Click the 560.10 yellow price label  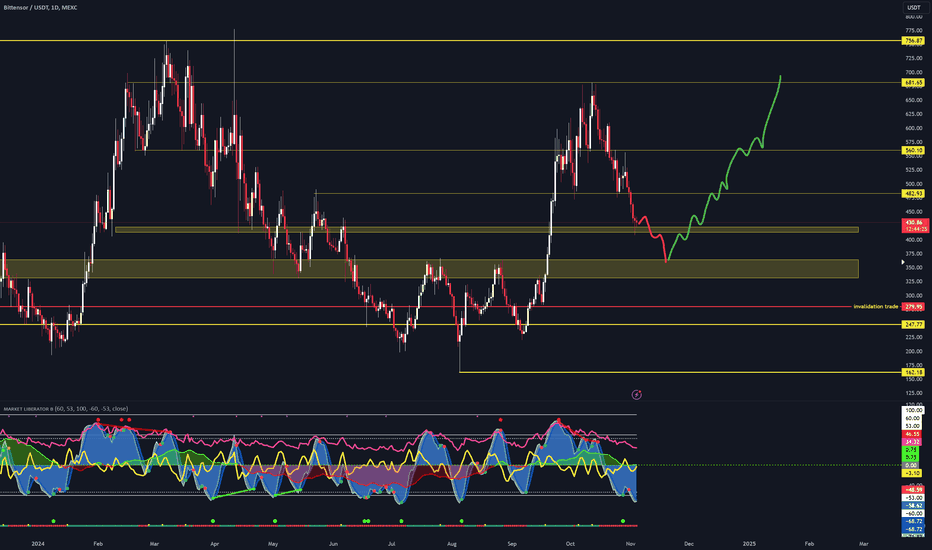click(x=913, y=150)
